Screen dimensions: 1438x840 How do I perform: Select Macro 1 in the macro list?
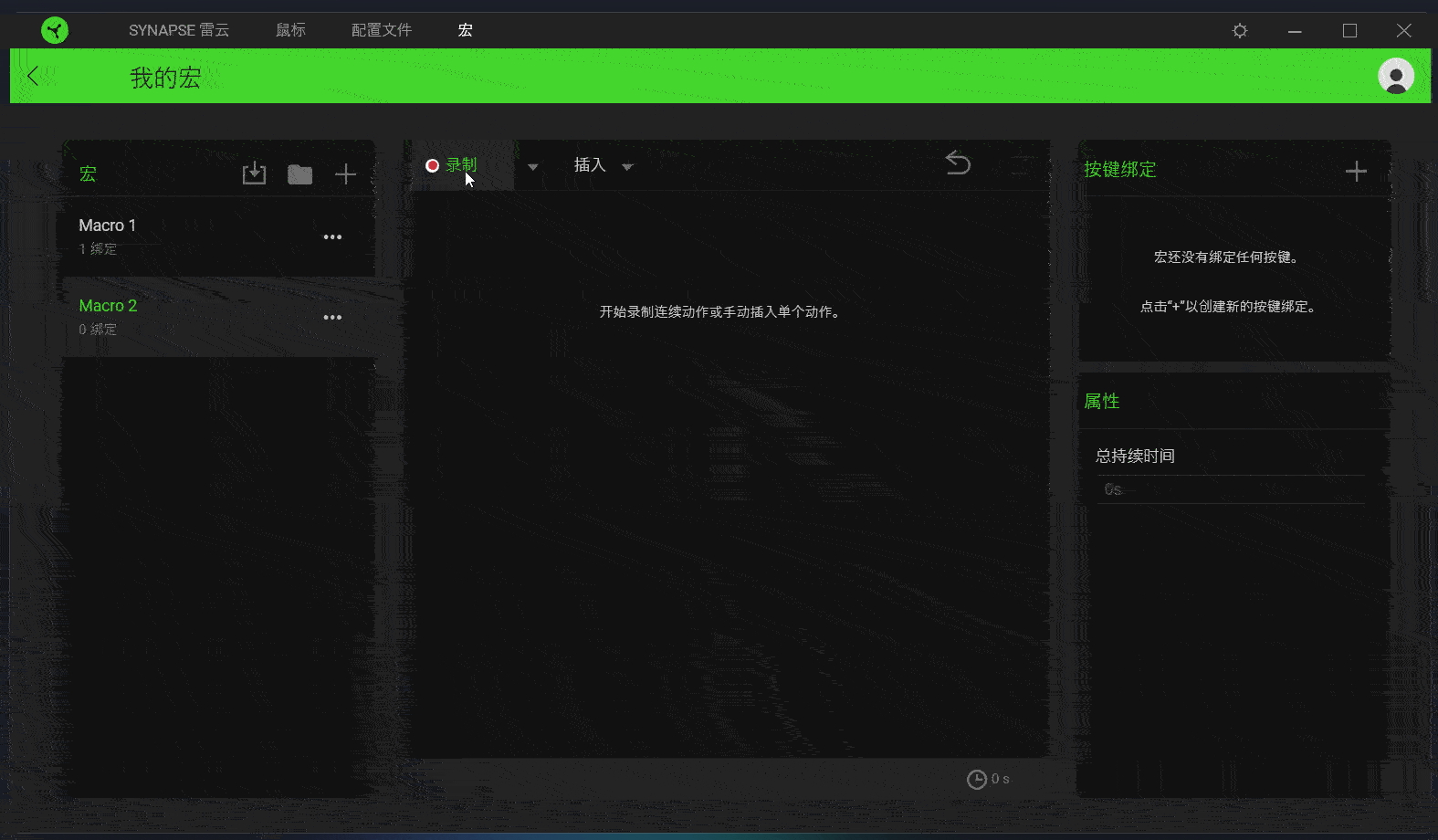(x=219, y=236)
